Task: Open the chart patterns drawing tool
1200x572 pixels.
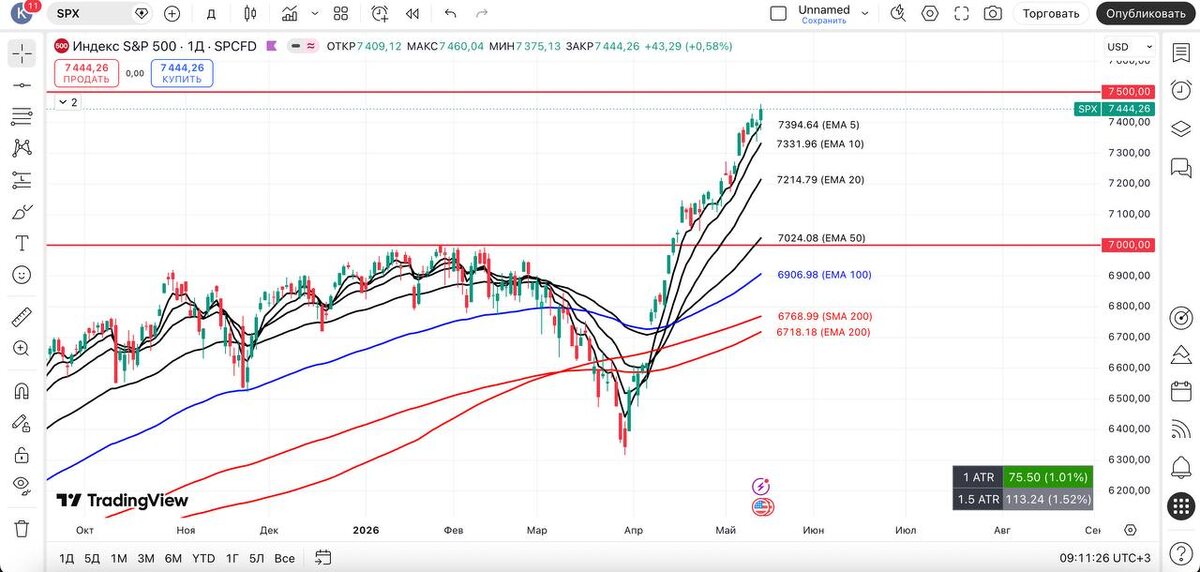Action: 22,148
